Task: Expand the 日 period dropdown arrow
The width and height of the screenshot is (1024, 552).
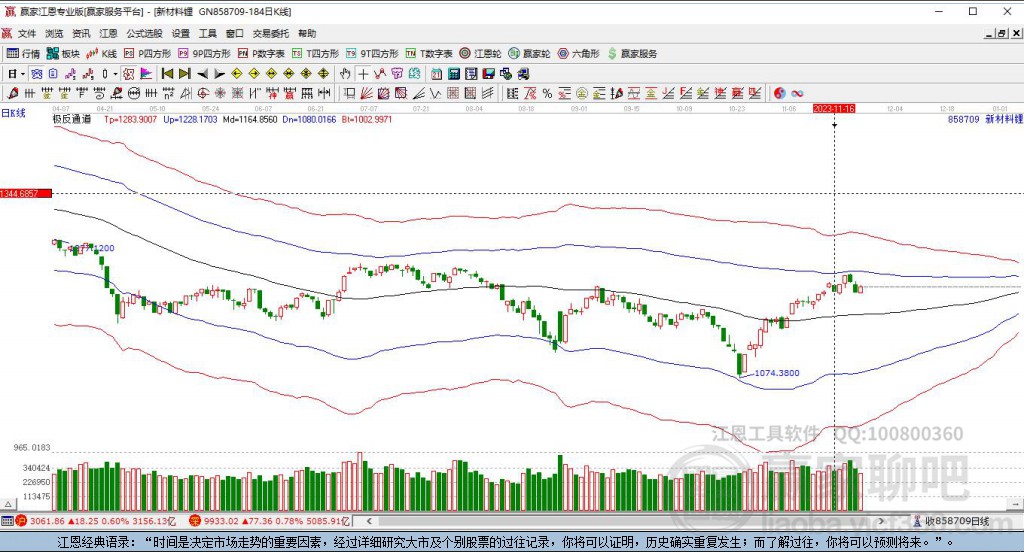Action: [23, 74]
